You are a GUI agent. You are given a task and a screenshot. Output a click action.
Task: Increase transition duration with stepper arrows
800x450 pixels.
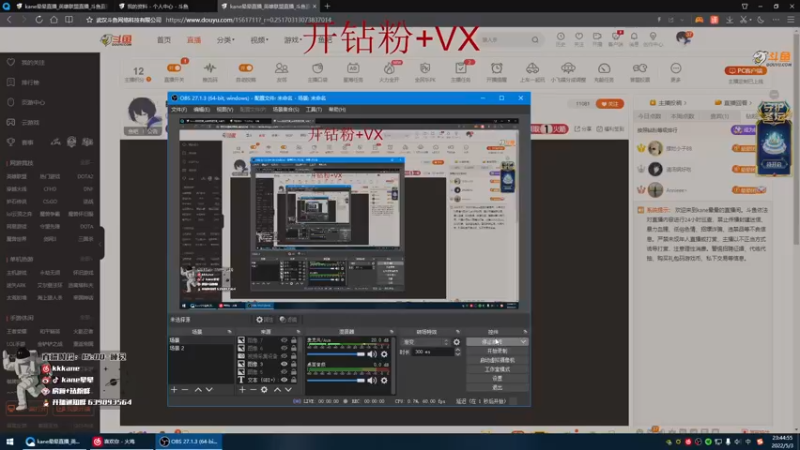click(458, 350)
